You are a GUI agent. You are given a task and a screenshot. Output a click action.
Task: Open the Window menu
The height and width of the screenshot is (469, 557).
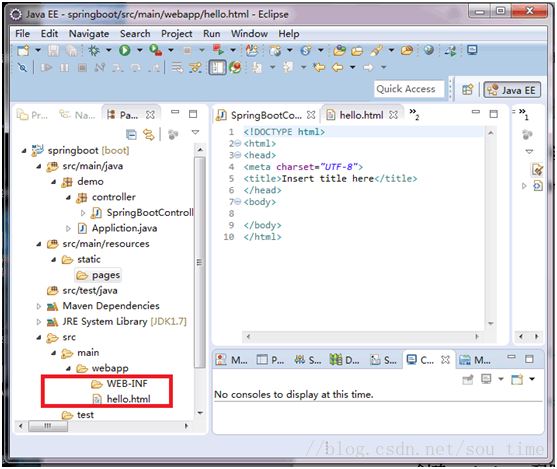(x=249, y=34)
